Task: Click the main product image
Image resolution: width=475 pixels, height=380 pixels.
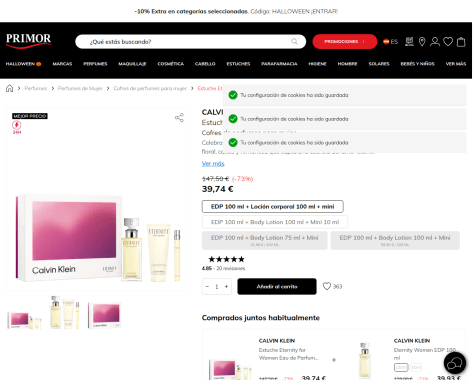Action: coord(98,199)
